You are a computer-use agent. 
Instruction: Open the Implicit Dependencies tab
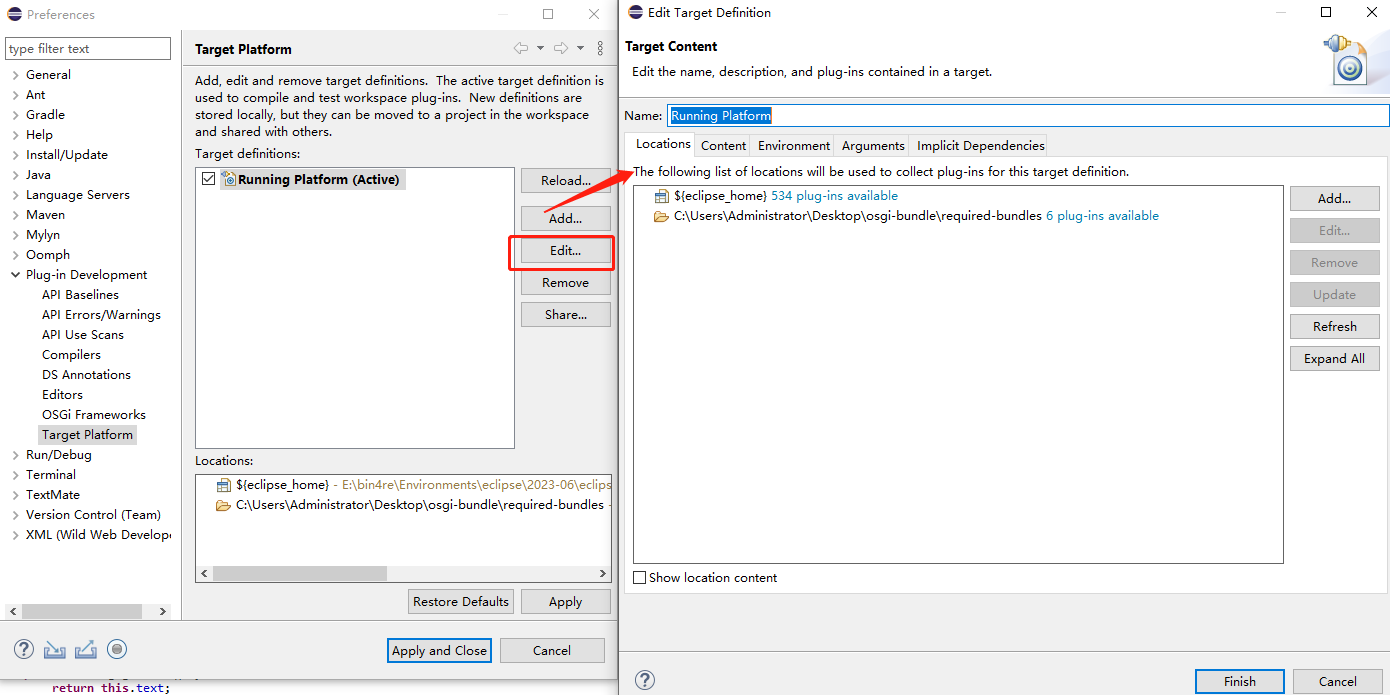(980, 146)
